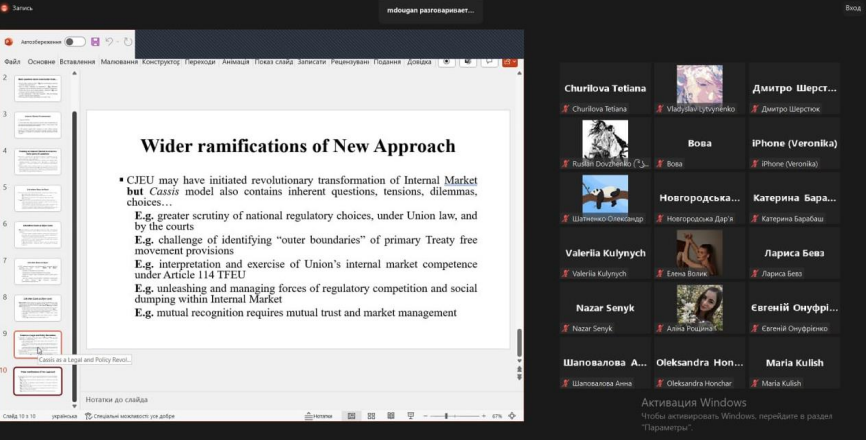Click the slide editor vertical scrollbar thumb

click(519, 343)
